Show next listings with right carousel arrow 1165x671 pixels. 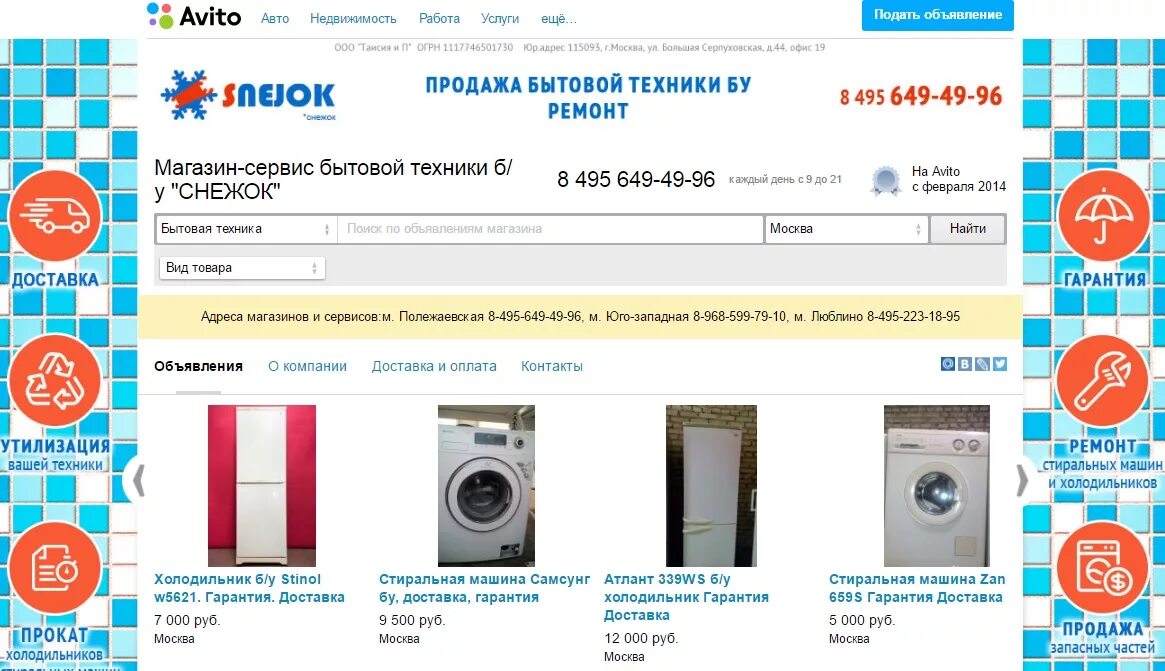click(x=1023, y=480)
